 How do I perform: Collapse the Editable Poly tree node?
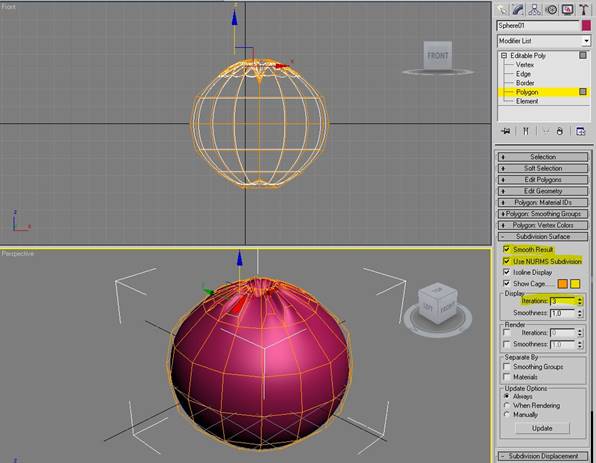[x=504, y=55]
